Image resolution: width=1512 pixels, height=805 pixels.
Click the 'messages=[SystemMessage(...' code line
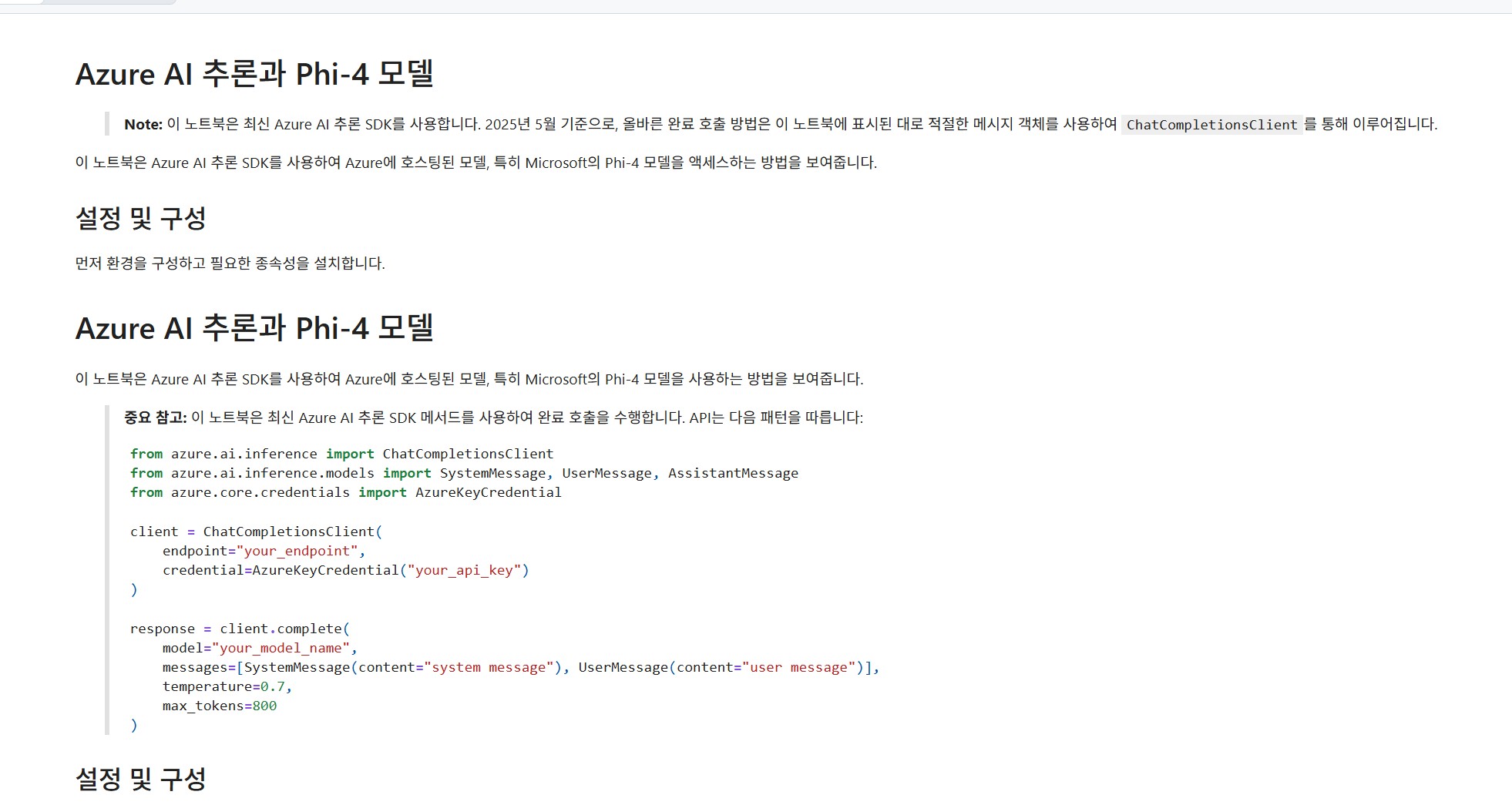pos(520,667)
